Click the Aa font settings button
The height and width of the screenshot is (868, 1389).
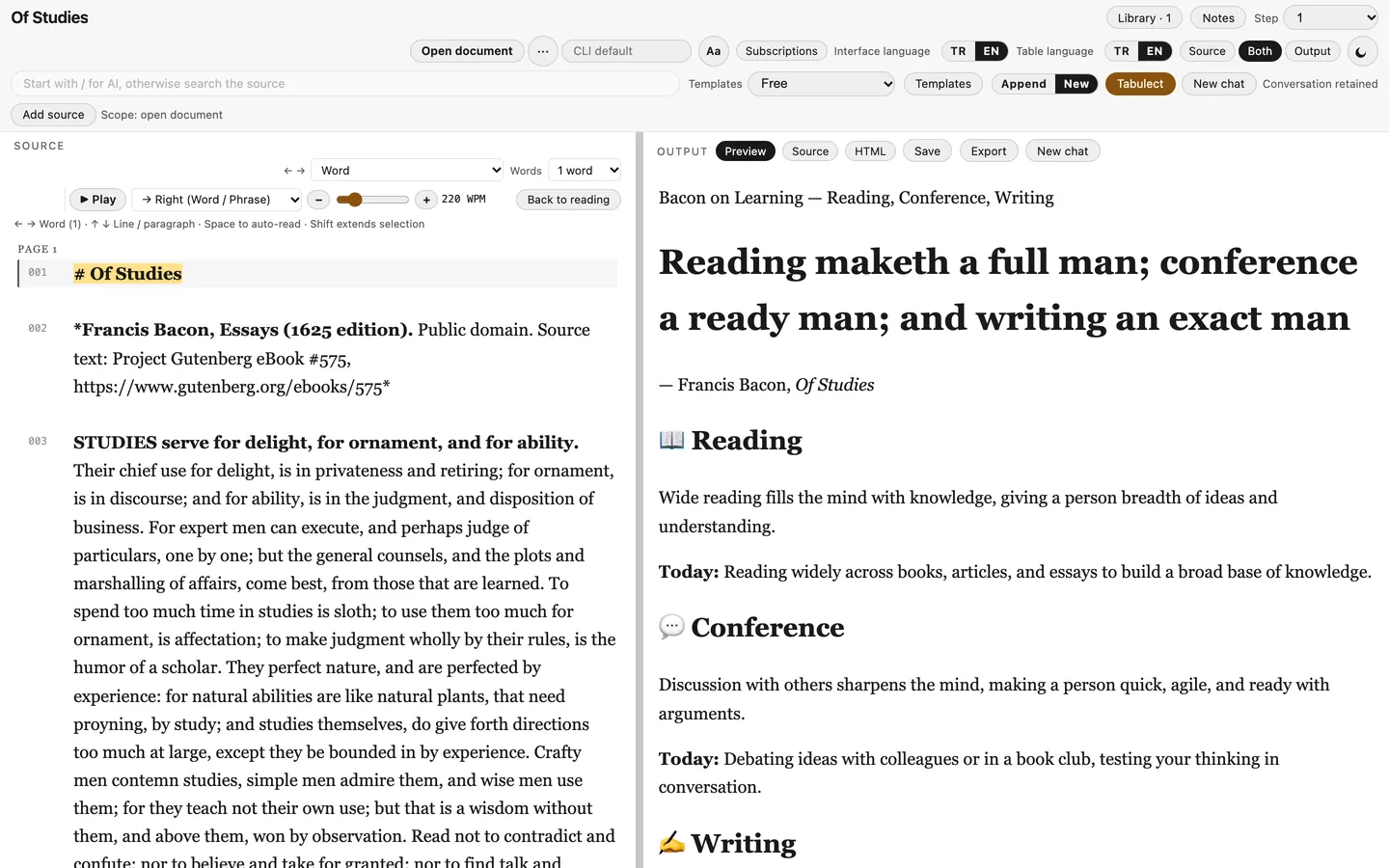(713, 51)
